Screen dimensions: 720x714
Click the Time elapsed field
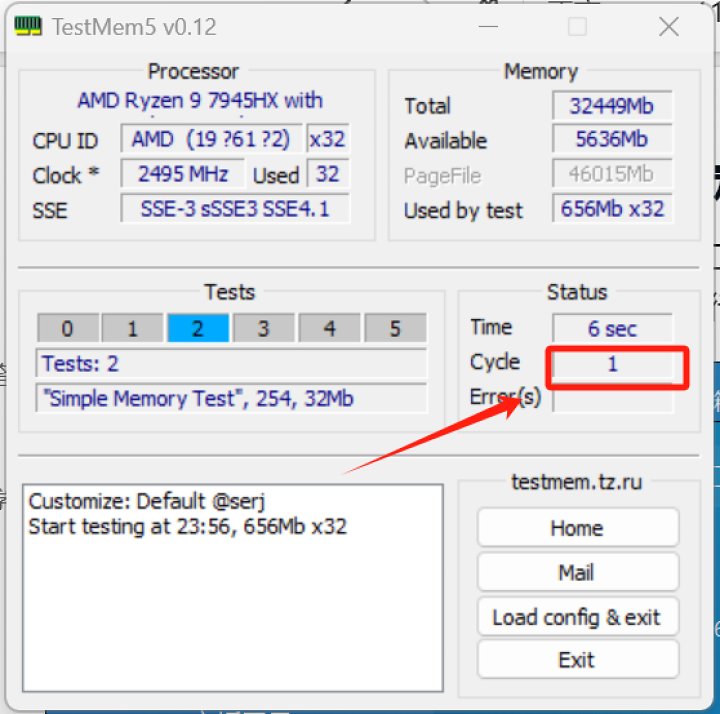[x=612, y=328]
